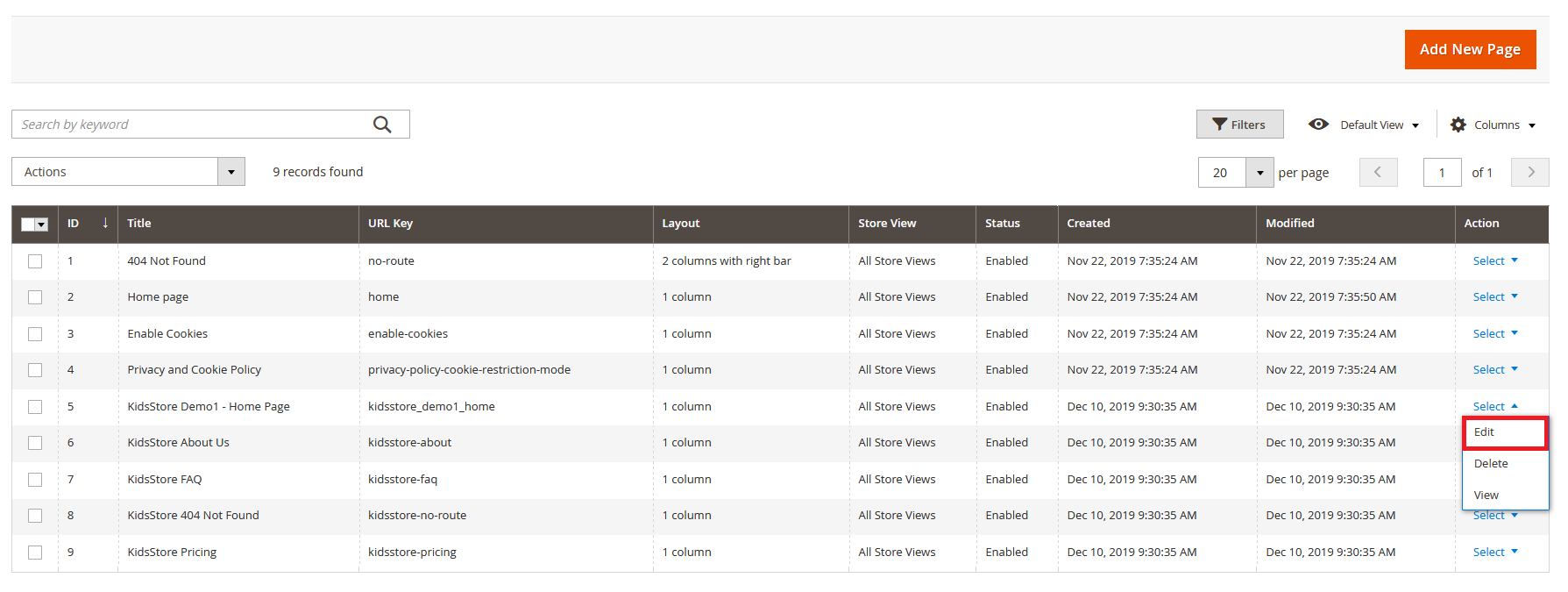Choose View from the open action menu
Screen dimensions: 1568x592
[x=1486, y=496]
